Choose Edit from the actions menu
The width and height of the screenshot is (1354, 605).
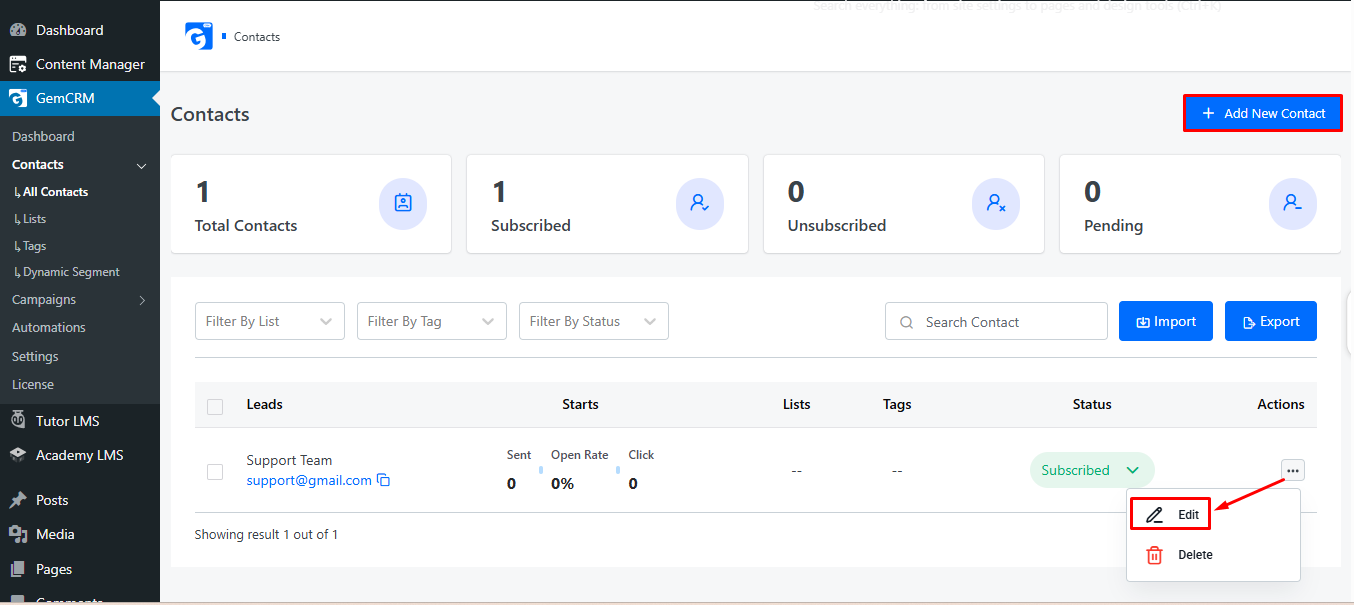pyautogui.click(x=1171, y=514)
